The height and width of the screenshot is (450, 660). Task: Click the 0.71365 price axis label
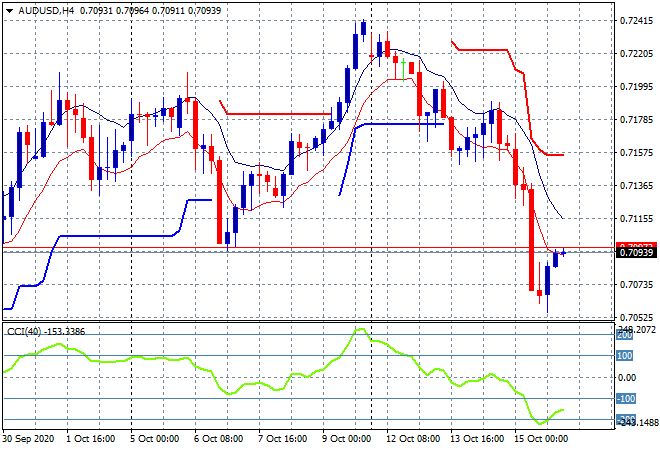(636, 185)
